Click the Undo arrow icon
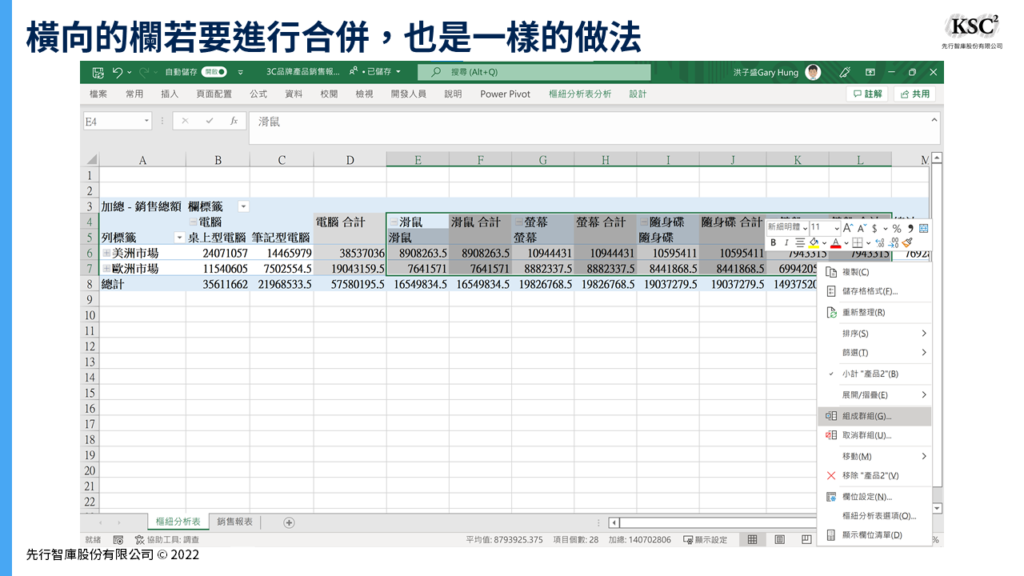 [x=118, y=72]
